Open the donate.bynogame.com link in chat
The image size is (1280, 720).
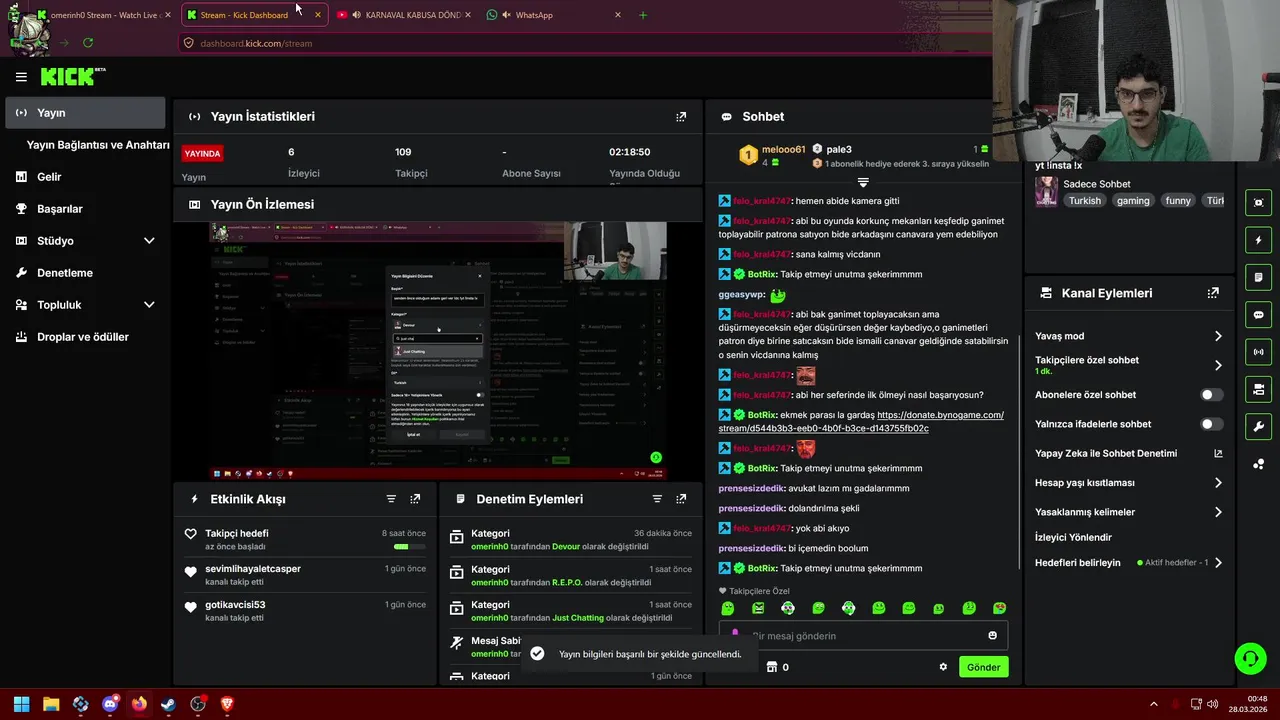click(861, 422)
